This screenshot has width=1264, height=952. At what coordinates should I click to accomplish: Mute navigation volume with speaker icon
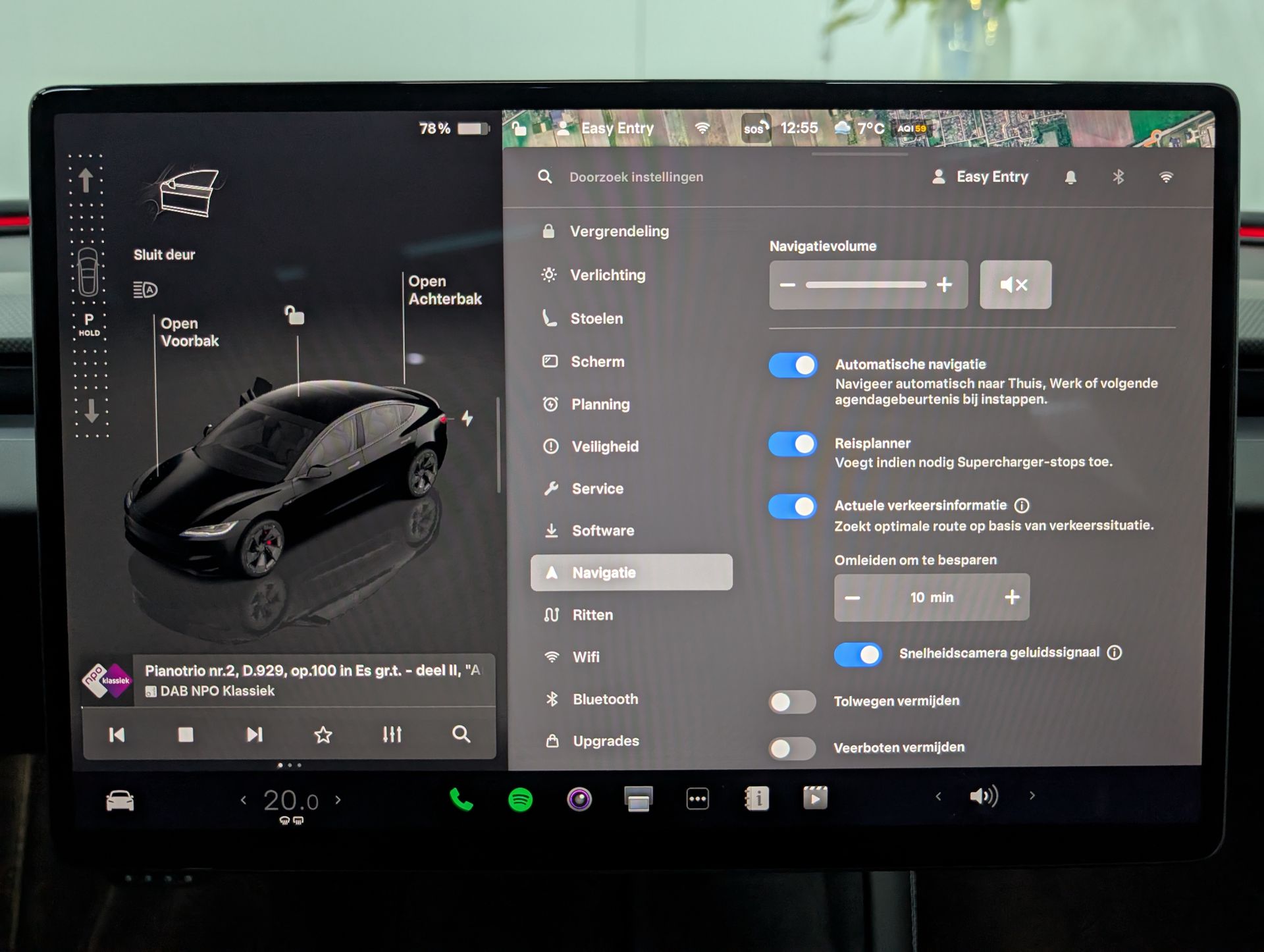click(1014, 284)
